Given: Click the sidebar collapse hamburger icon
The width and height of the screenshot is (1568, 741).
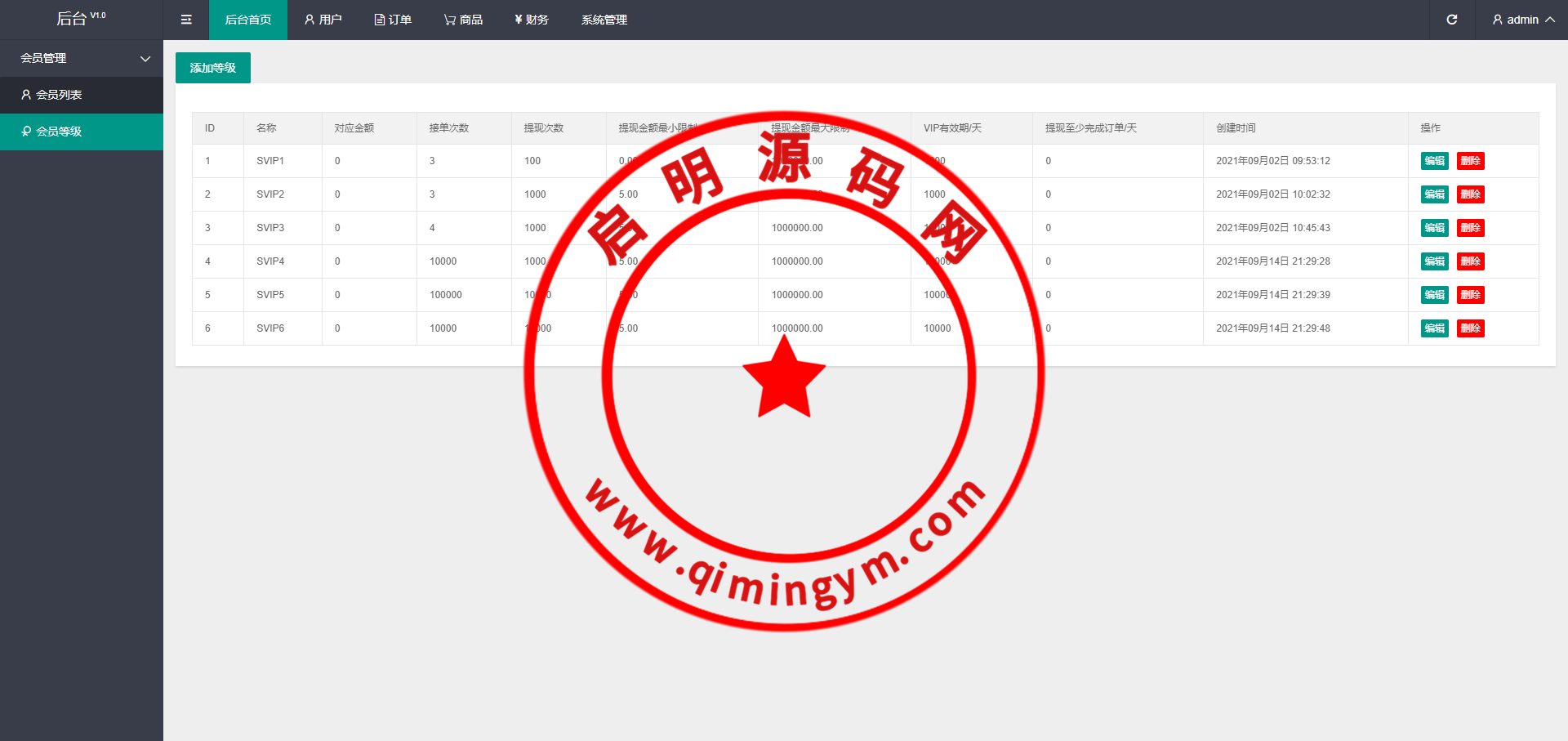Looking at the screenshot, I should point(186,20).
